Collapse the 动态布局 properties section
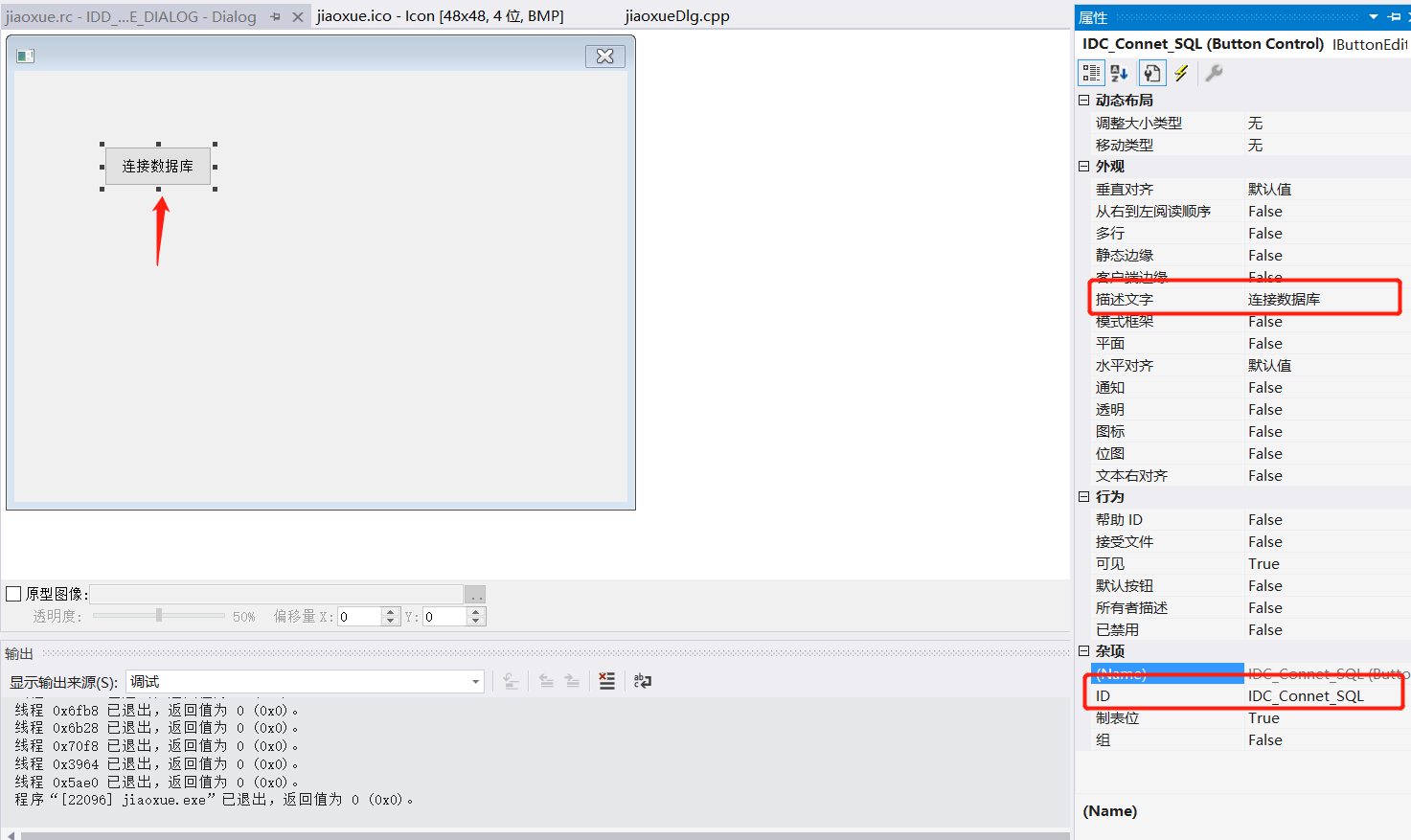The width and height of the screenshot is (1411, 840). pyautogui.click(x=1083, y=100)
